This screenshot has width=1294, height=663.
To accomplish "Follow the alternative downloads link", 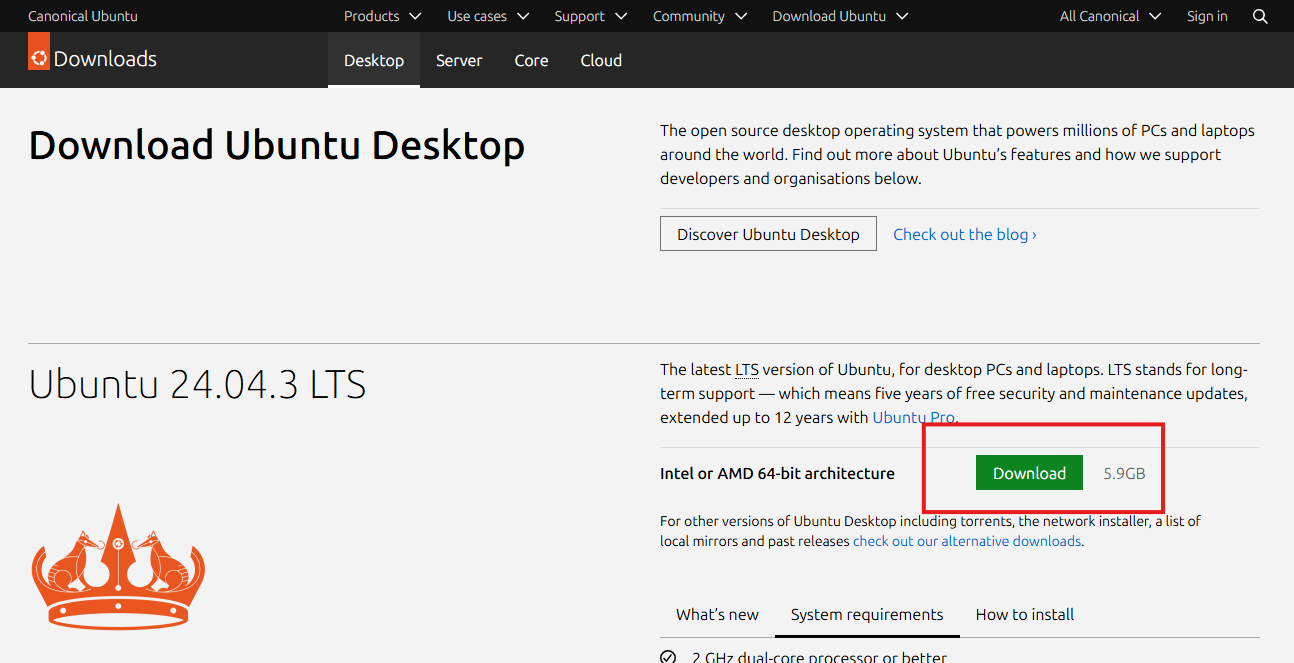I will pyautogui.click(x=966, y=540).
